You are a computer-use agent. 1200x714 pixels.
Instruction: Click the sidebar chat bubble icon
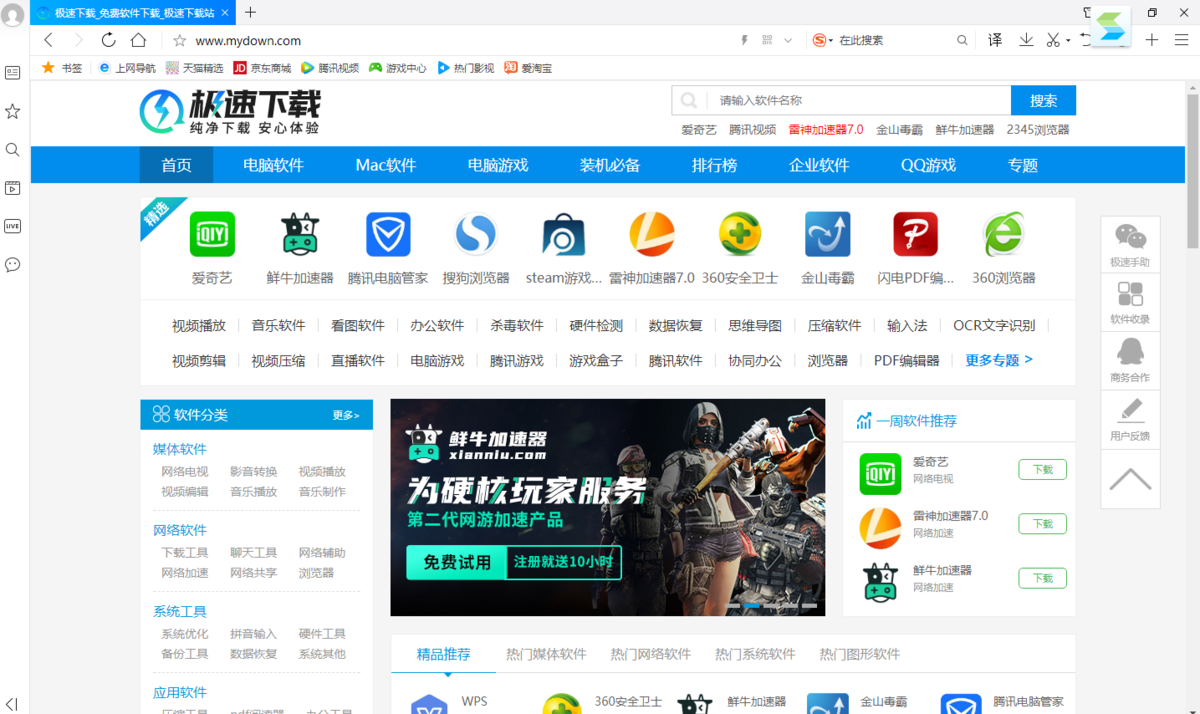pyautogui.click(x=13, y=265)
